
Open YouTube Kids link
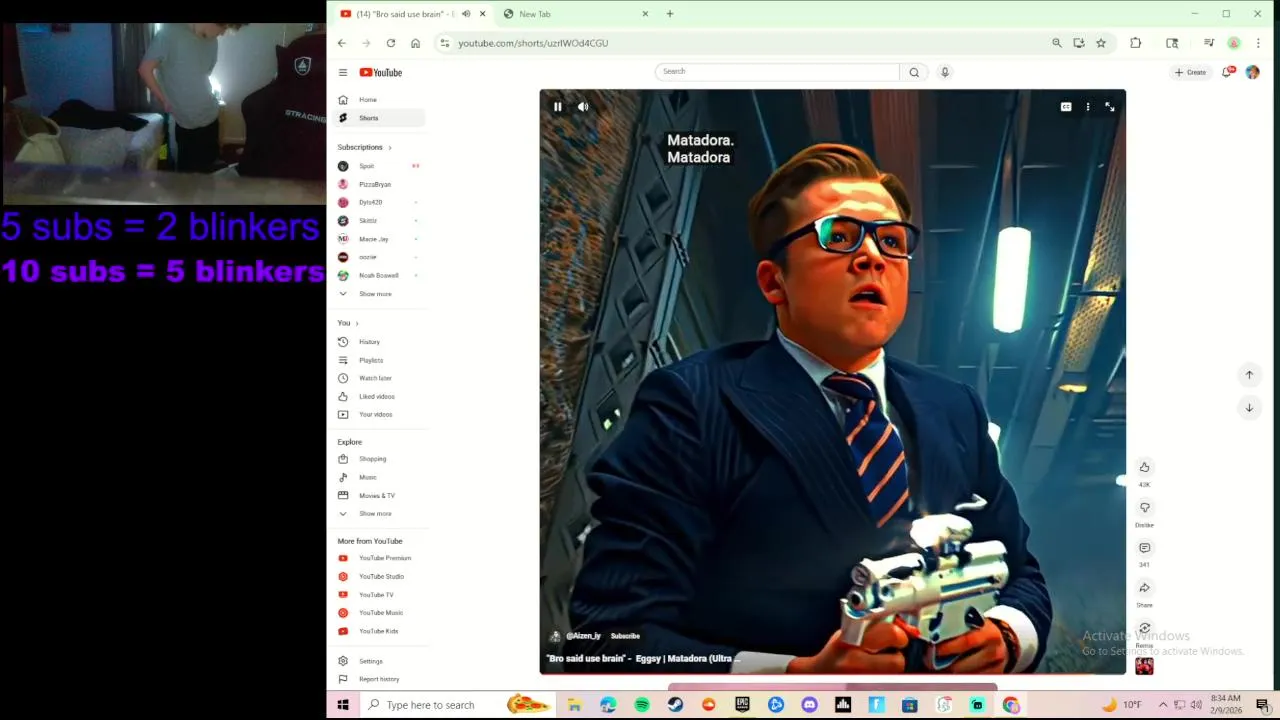(x=380, y=631)
